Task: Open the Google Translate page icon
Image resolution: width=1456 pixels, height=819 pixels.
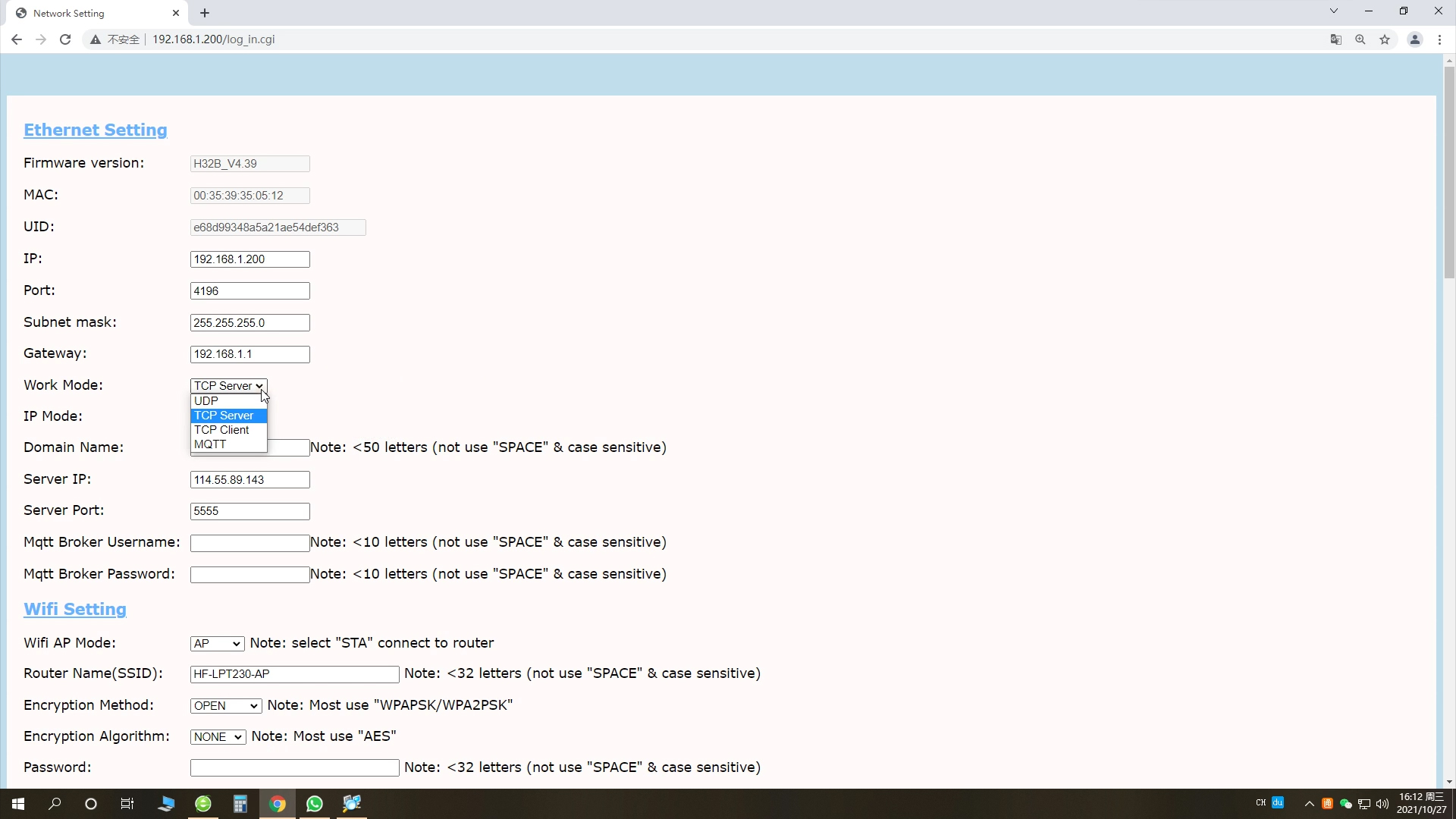Action: [x=1336, y=39]
